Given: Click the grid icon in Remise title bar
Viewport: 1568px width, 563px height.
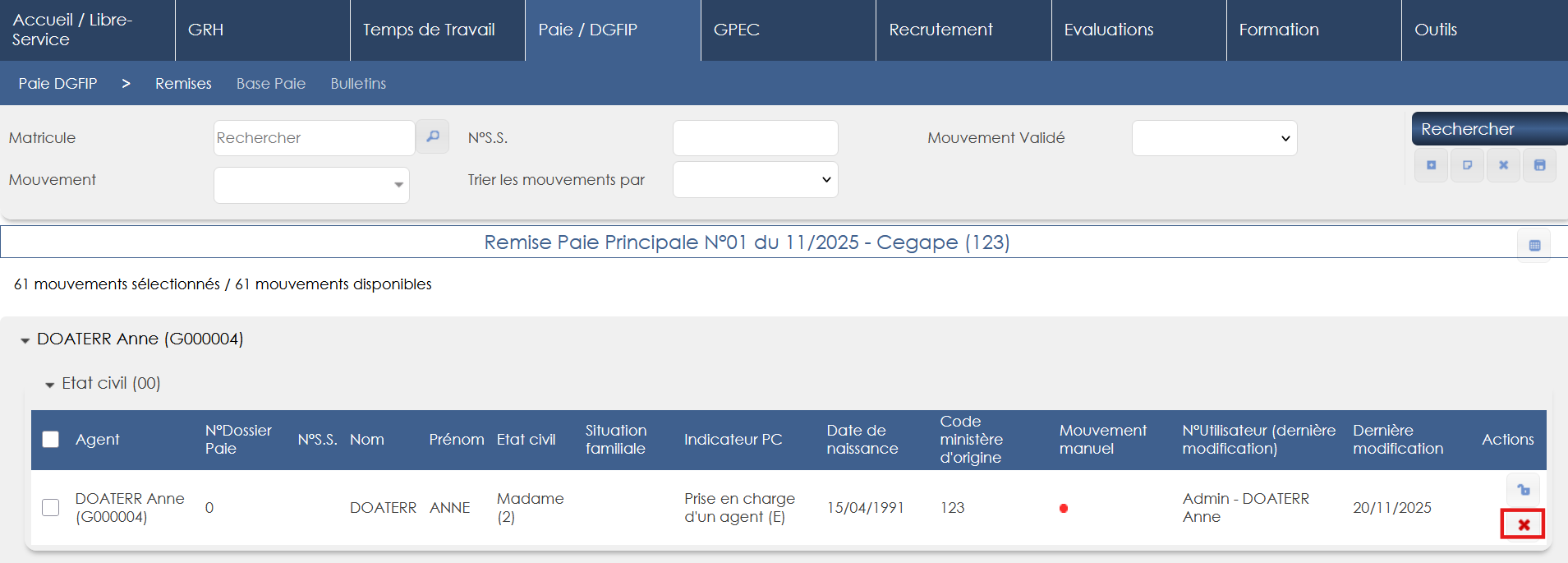Looking at the screenshot, I should pos(1534,245).
